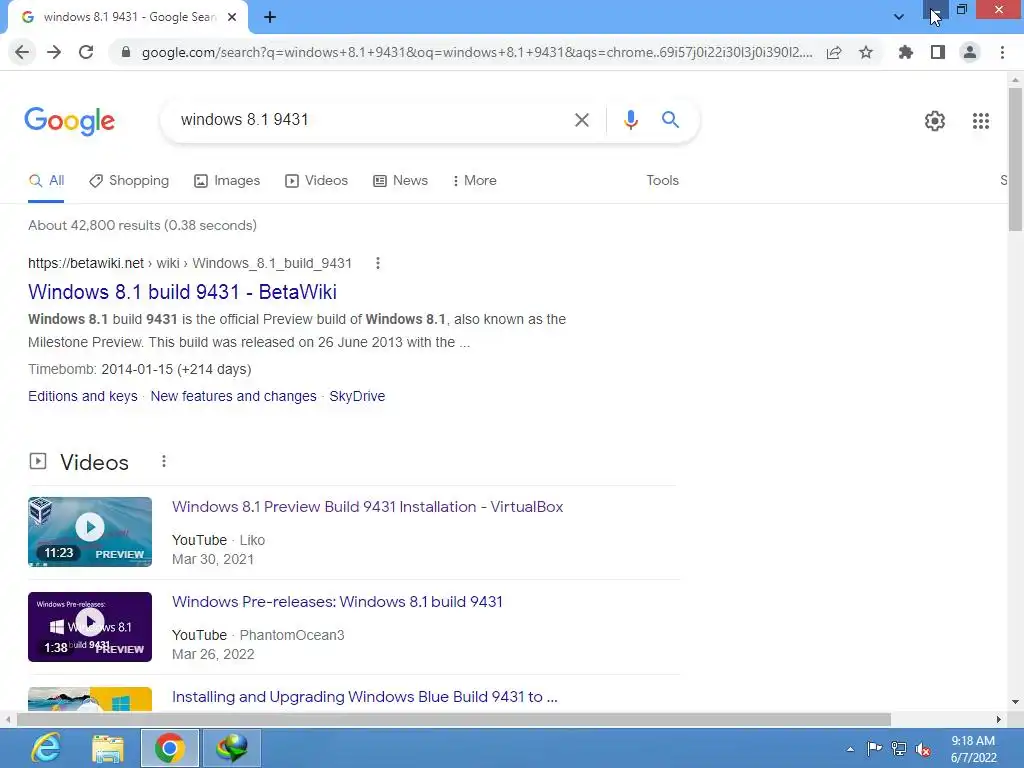Open a new browser tab
The width and height of the screenshot is (1024, 768).
270,17
